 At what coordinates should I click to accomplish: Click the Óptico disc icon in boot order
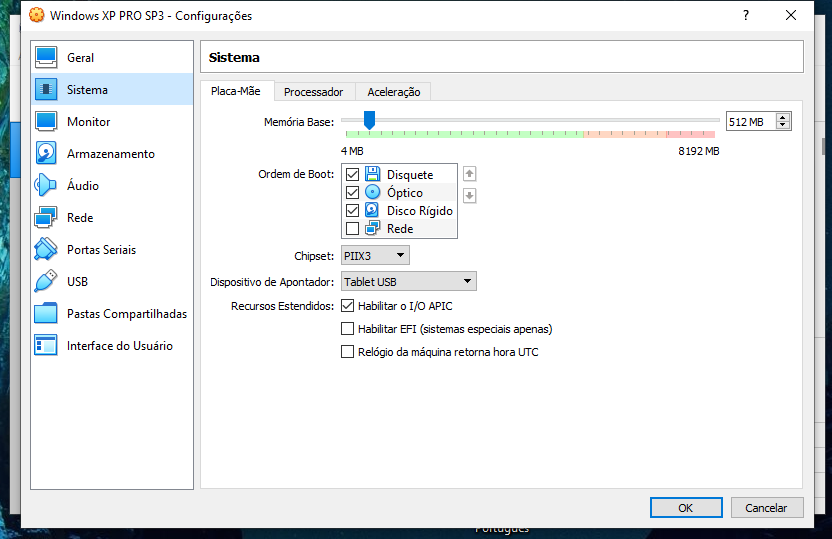(x=372, y=192)
